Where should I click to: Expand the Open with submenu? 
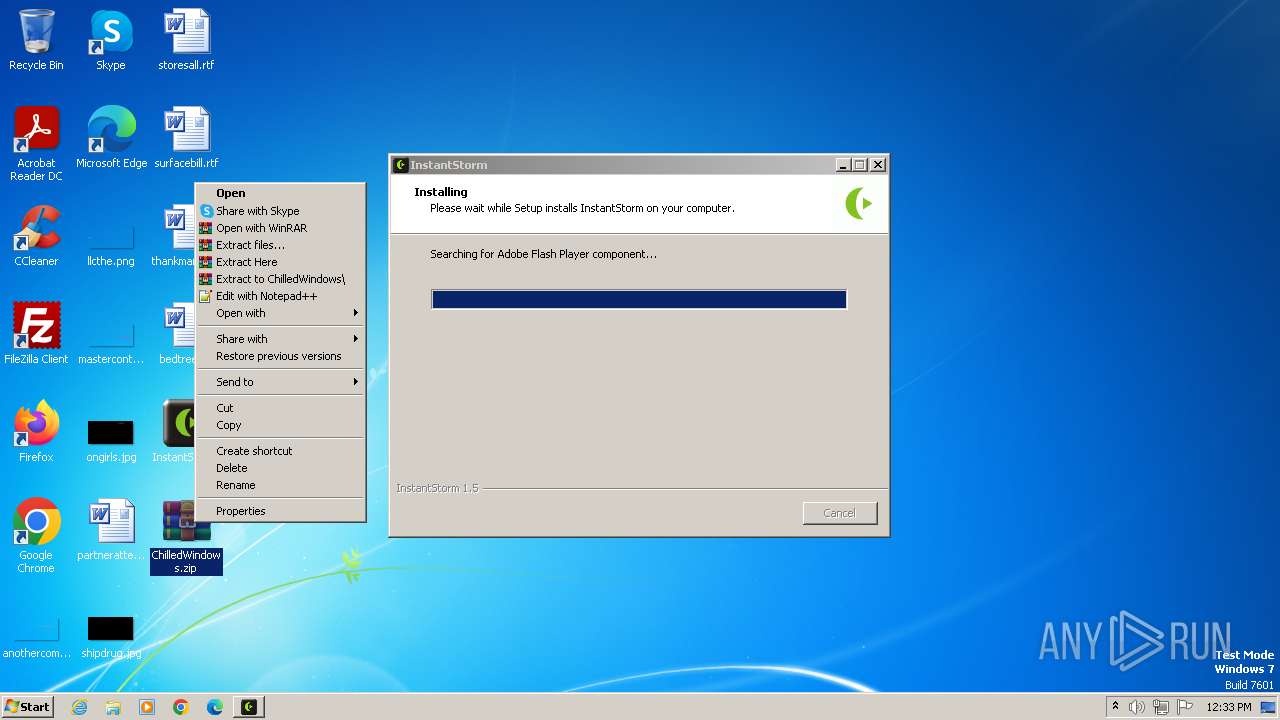[x=280, y=313]
